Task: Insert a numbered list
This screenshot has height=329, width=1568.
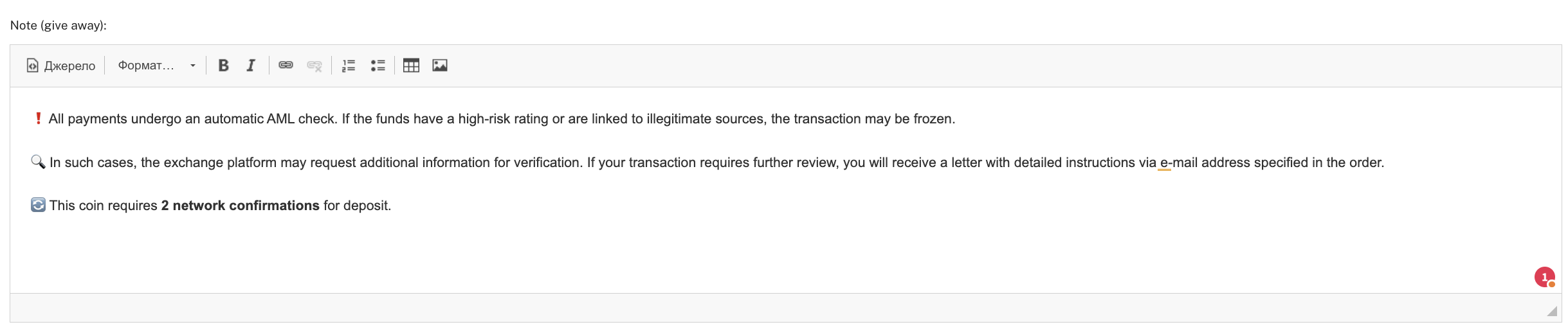Action: (349, 66)
